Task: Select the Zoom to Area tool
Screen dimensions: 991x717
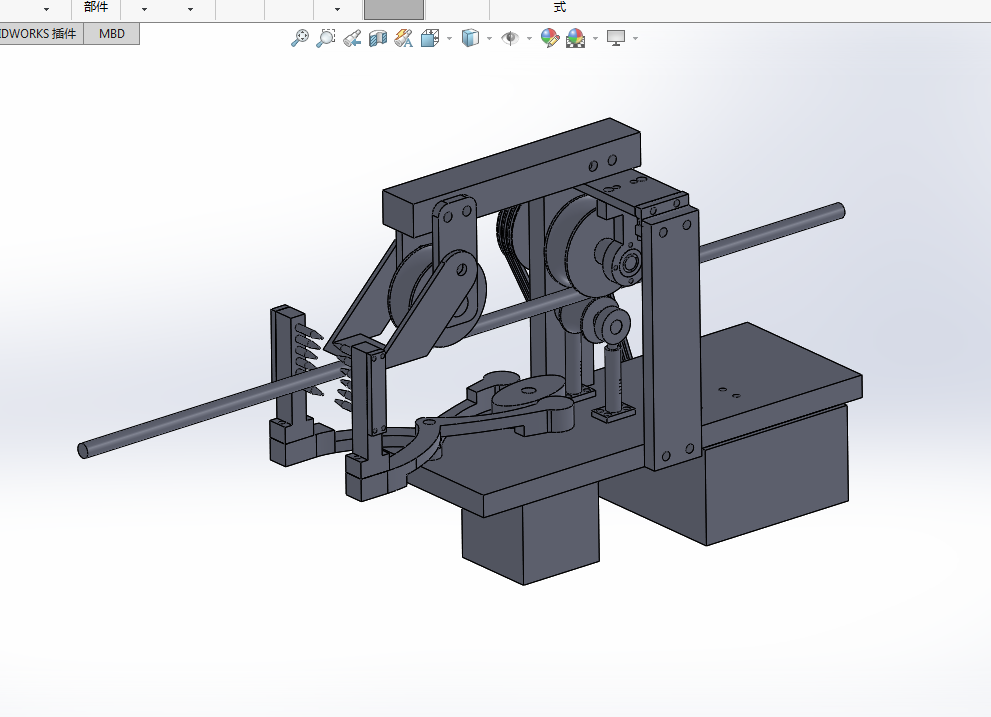Action: tap(325, 39)
